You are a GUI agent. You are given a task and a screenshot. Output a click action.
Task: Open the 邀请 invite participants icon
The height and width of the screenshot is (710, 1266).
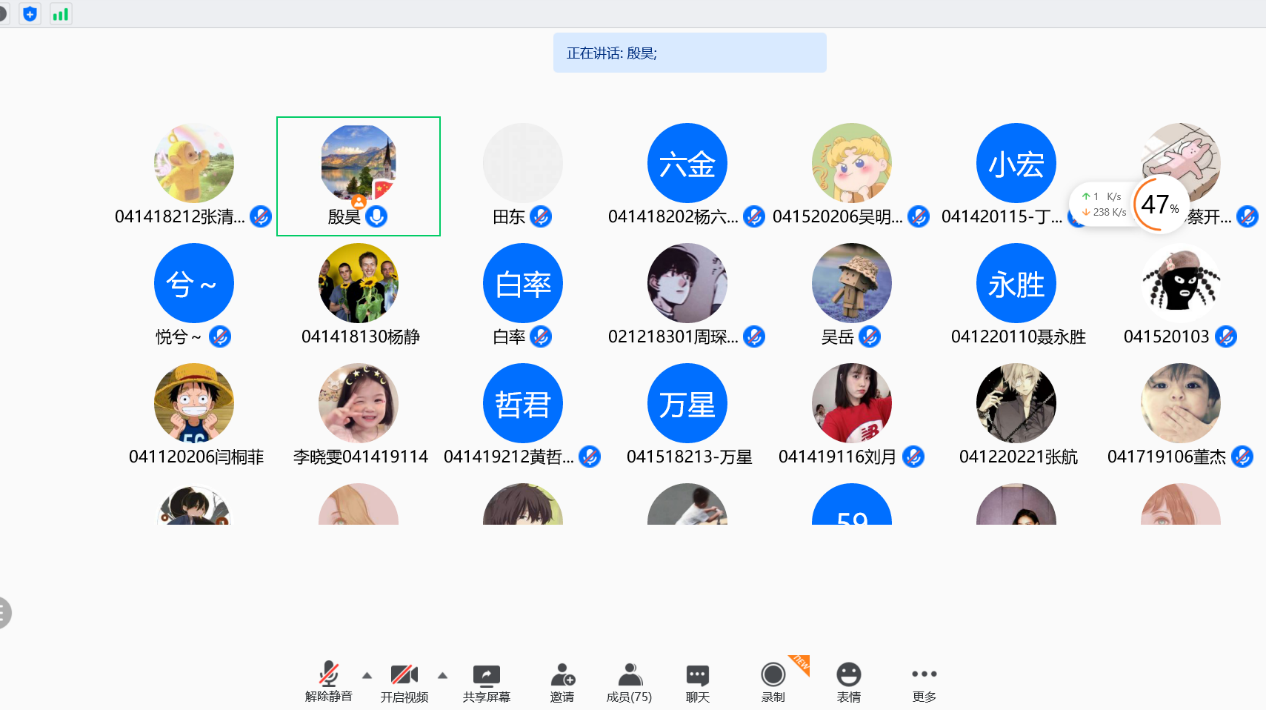562,675
